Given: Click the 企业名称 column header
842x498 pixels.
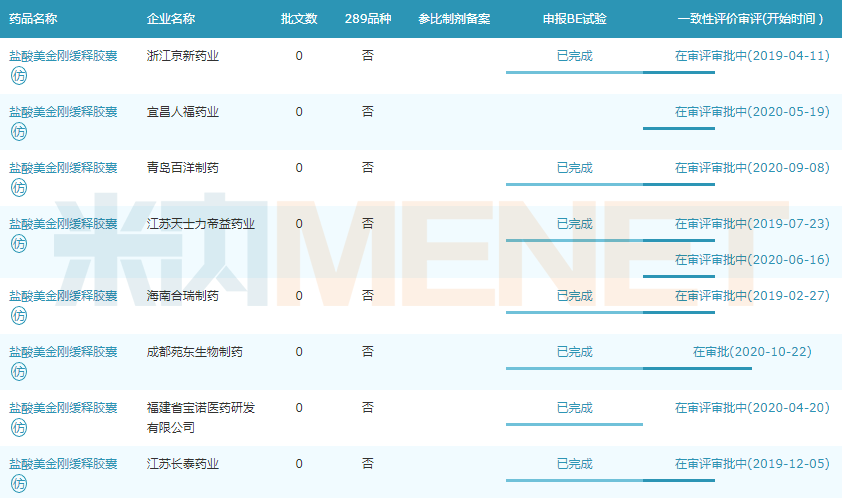Looking at the screenshot, I should pyautogui.click(x=171, y=19).
